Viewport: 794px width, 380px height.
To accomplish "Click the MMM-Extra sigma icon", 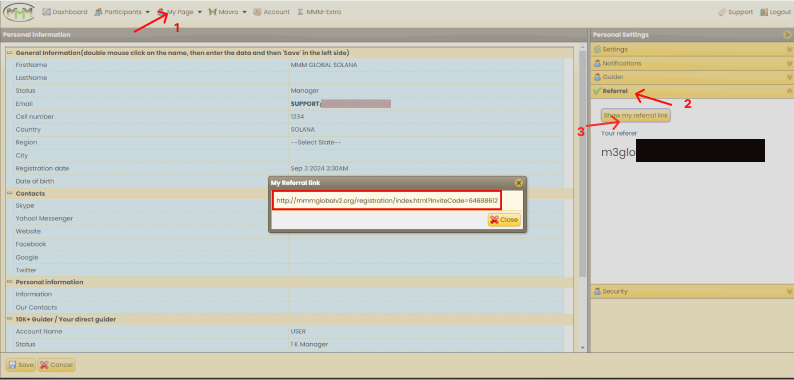I will pyautogui.click(x=301, y=12).
